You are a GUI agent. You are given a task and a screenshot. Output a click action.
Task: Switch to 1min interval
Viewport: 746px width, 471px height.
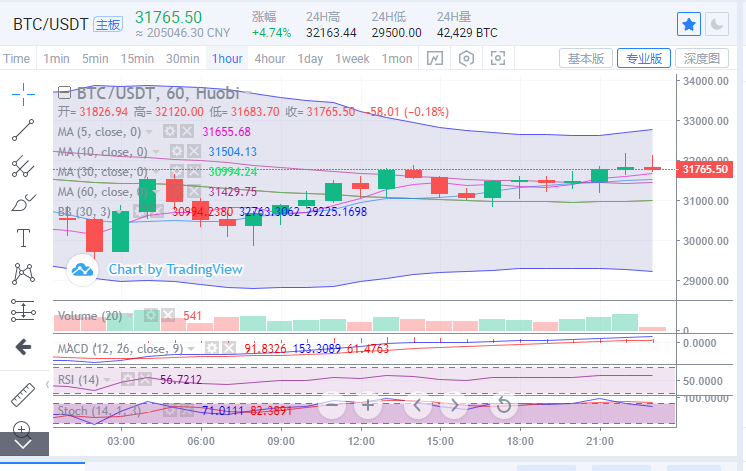(56, 59)
